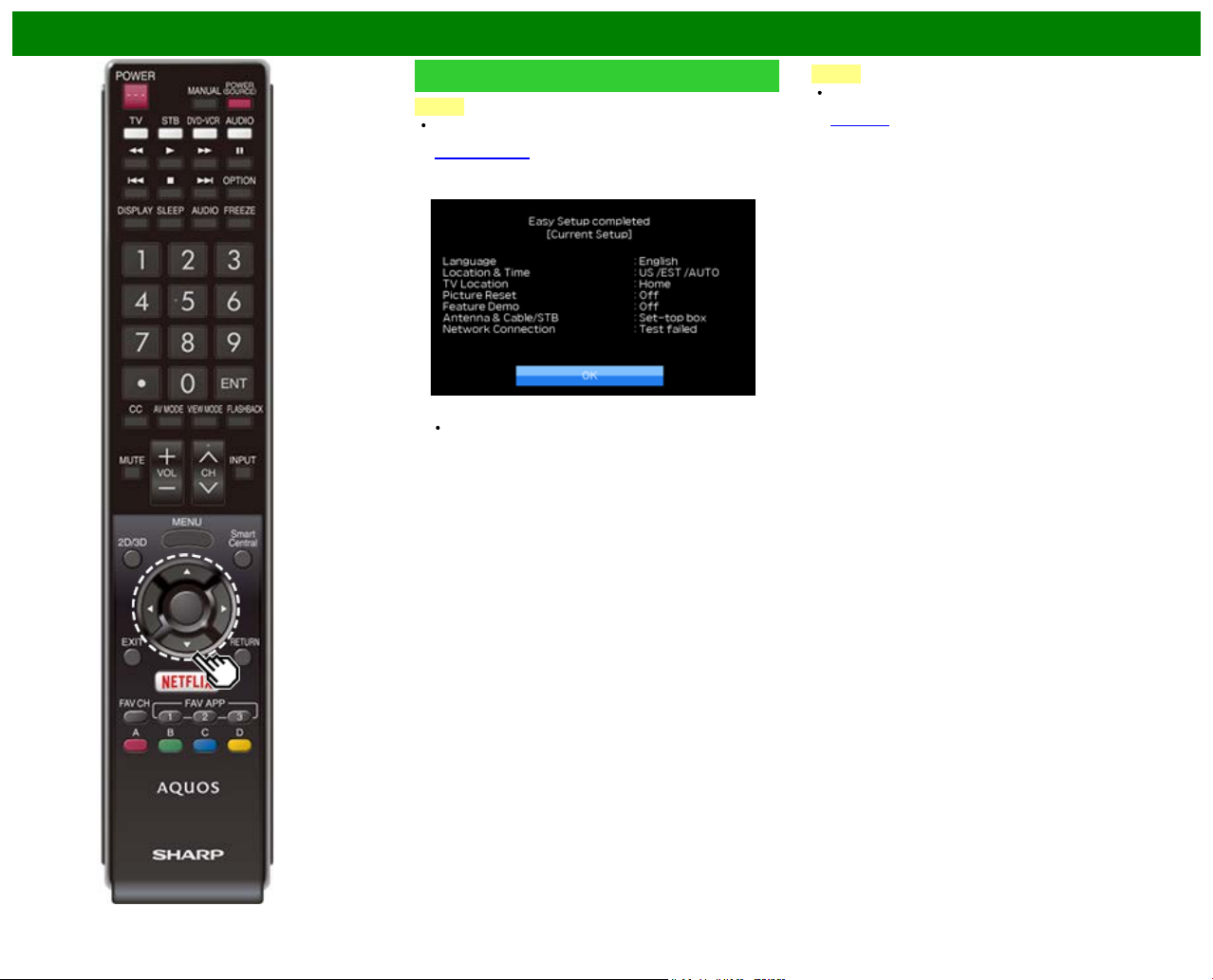Toggle the 2D/3D button

click(132, 559)
